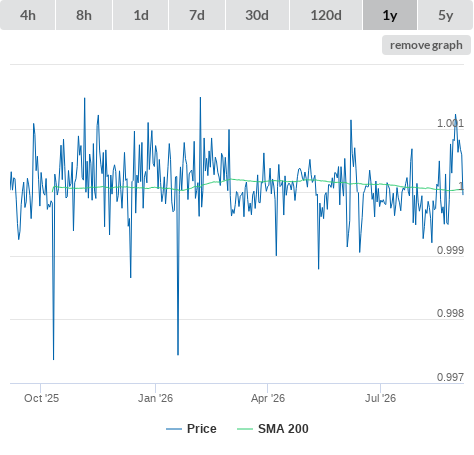Click the Jul '26 axis label
This screenshot has height=455, width=474.
(x=380, y=398)
